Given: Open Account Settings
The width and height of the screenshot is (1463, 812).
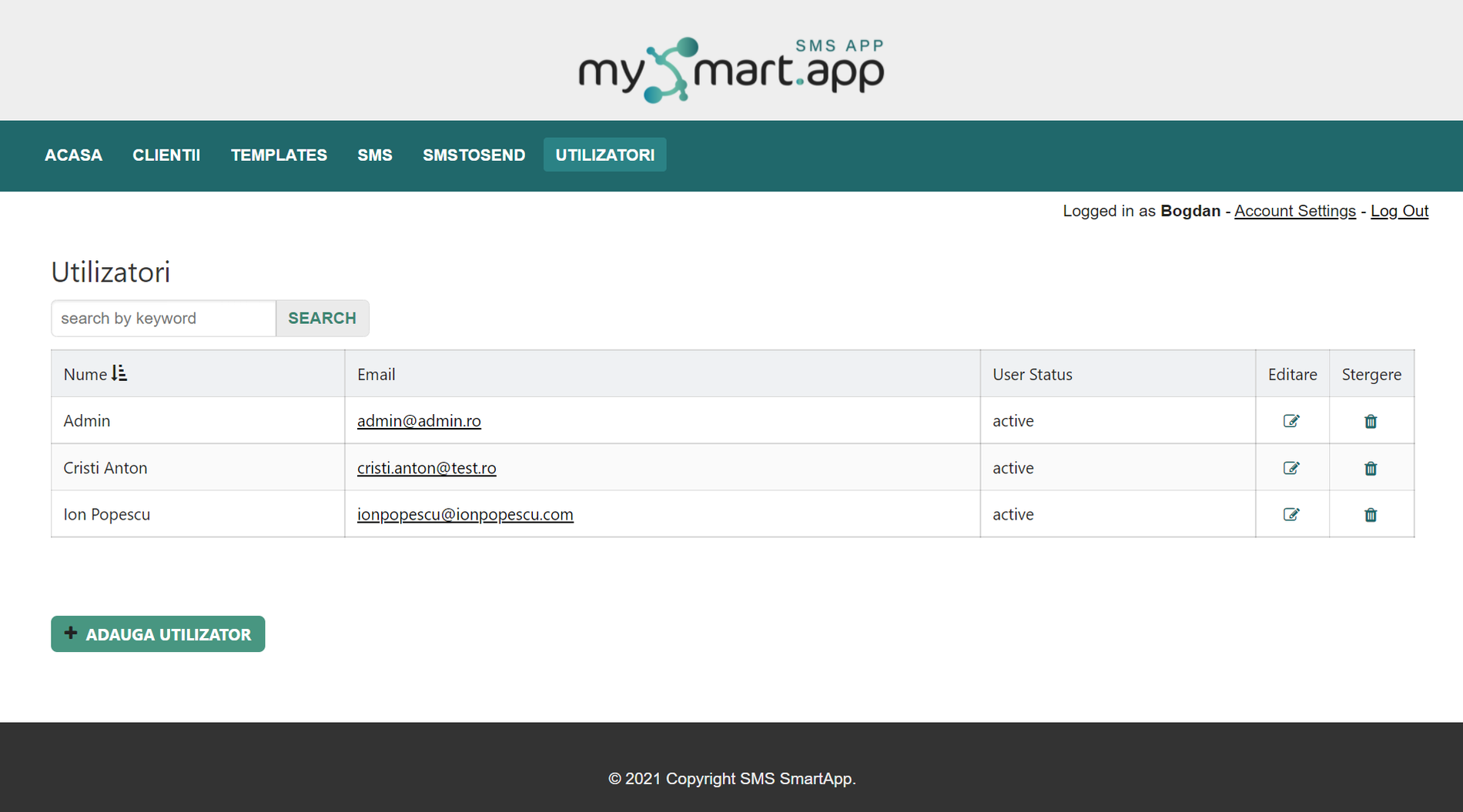Looking at the screenshot, I should pos(1294,211).
